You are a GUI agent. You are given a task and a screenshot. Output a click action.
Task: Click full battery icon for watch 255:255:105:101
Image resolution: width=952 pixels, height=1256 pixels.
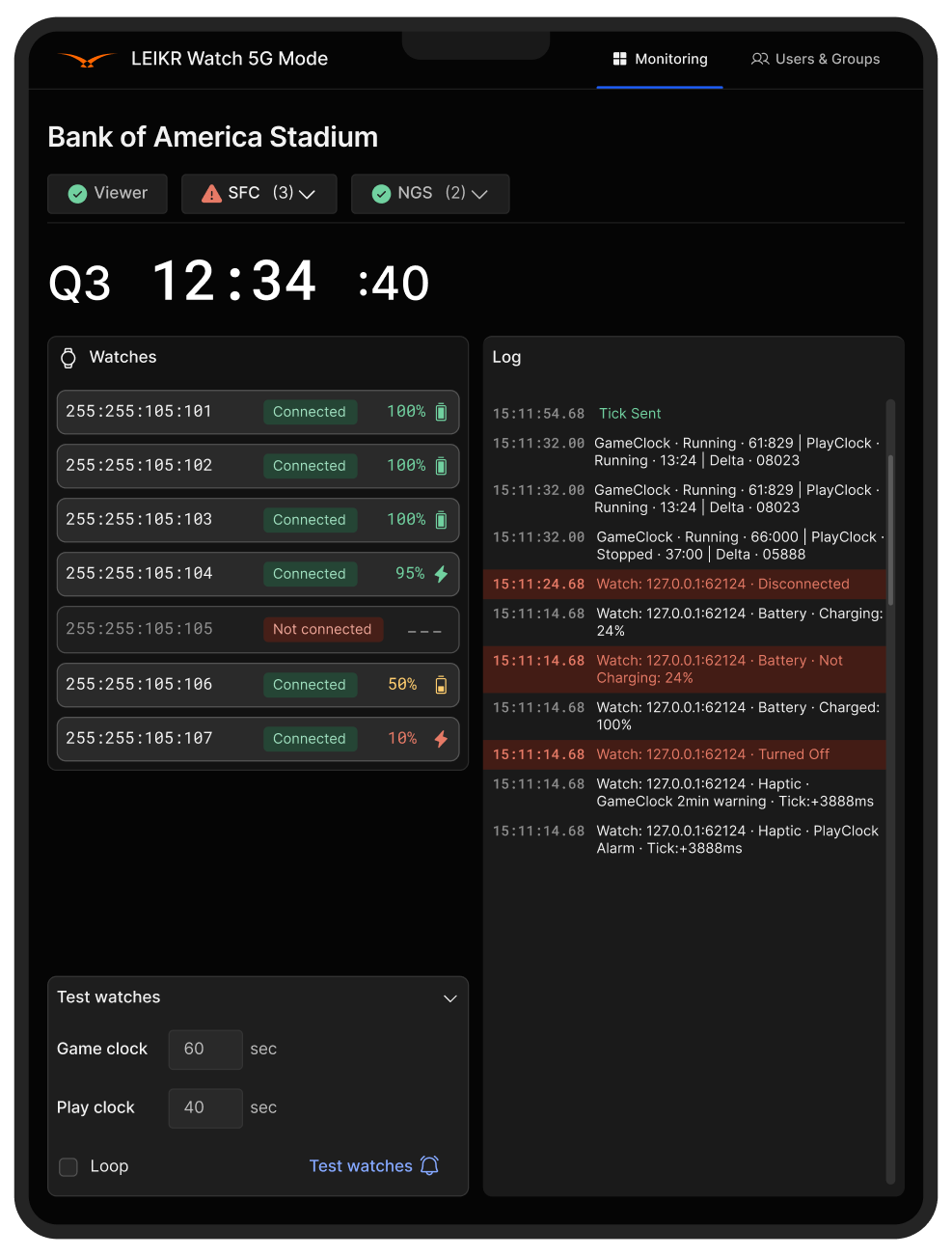[441, 412]
